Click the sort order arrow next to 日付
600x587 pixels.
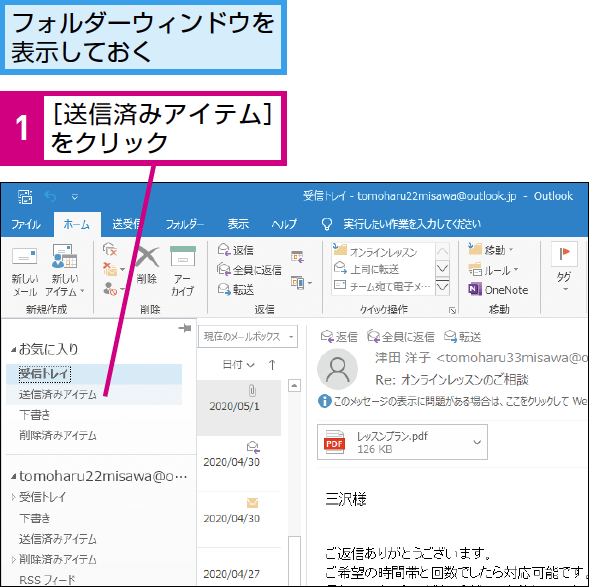(x=272, y=365)
